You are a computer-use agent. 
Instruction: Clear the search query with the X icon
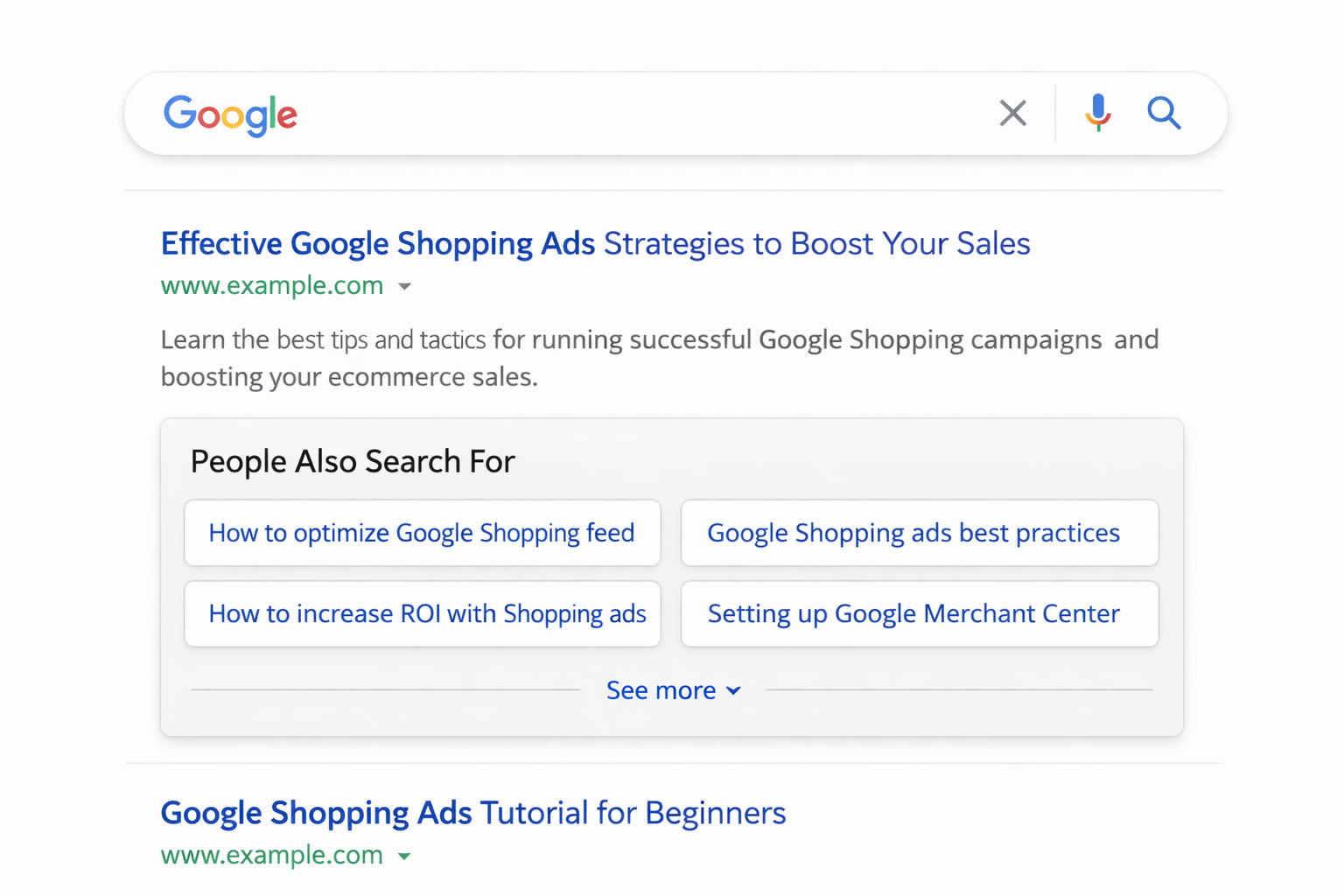coord(1012,113)
